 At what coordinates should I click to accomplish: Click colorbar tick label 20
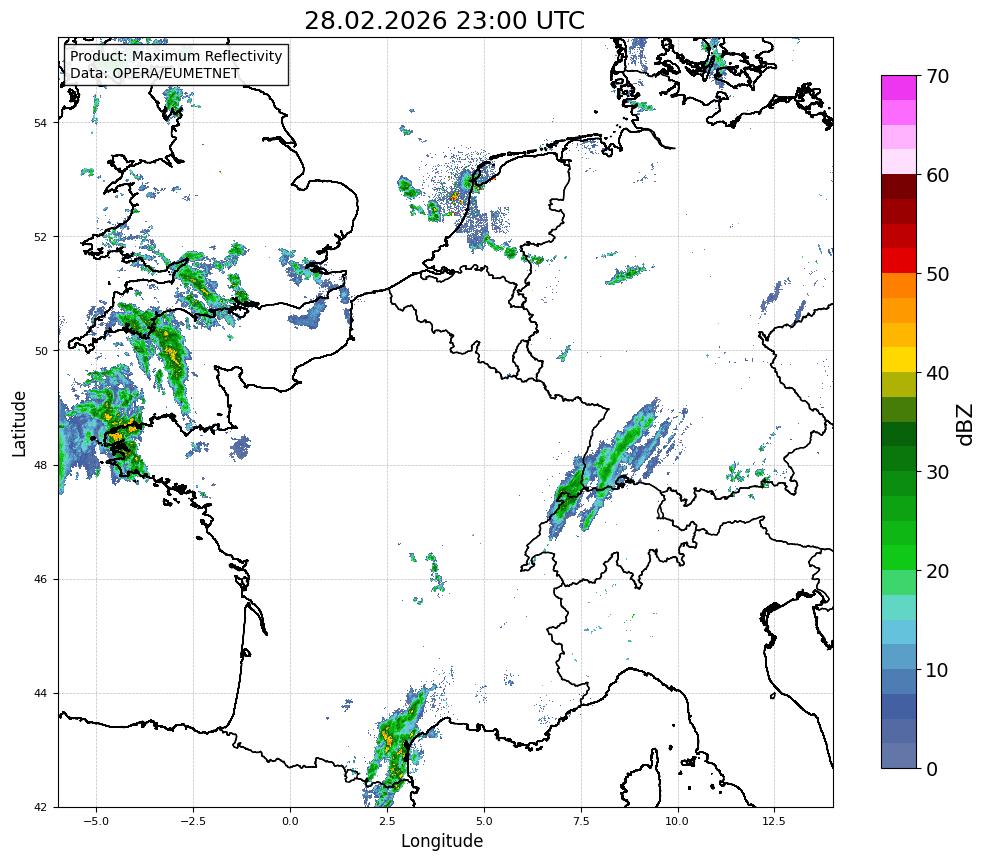point(937,572)
